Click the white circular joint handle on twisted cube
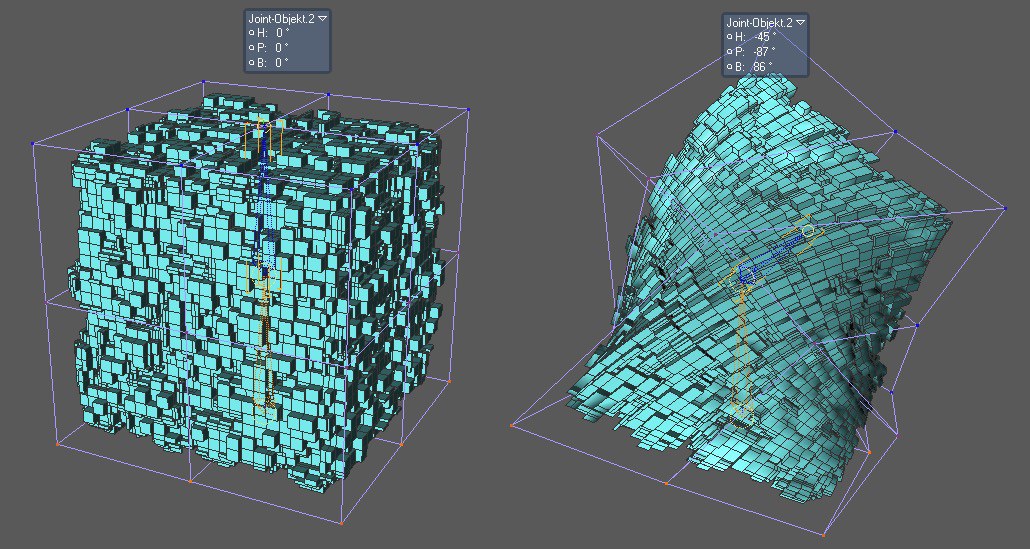1030x549 pixels. [x=809, y=231]
